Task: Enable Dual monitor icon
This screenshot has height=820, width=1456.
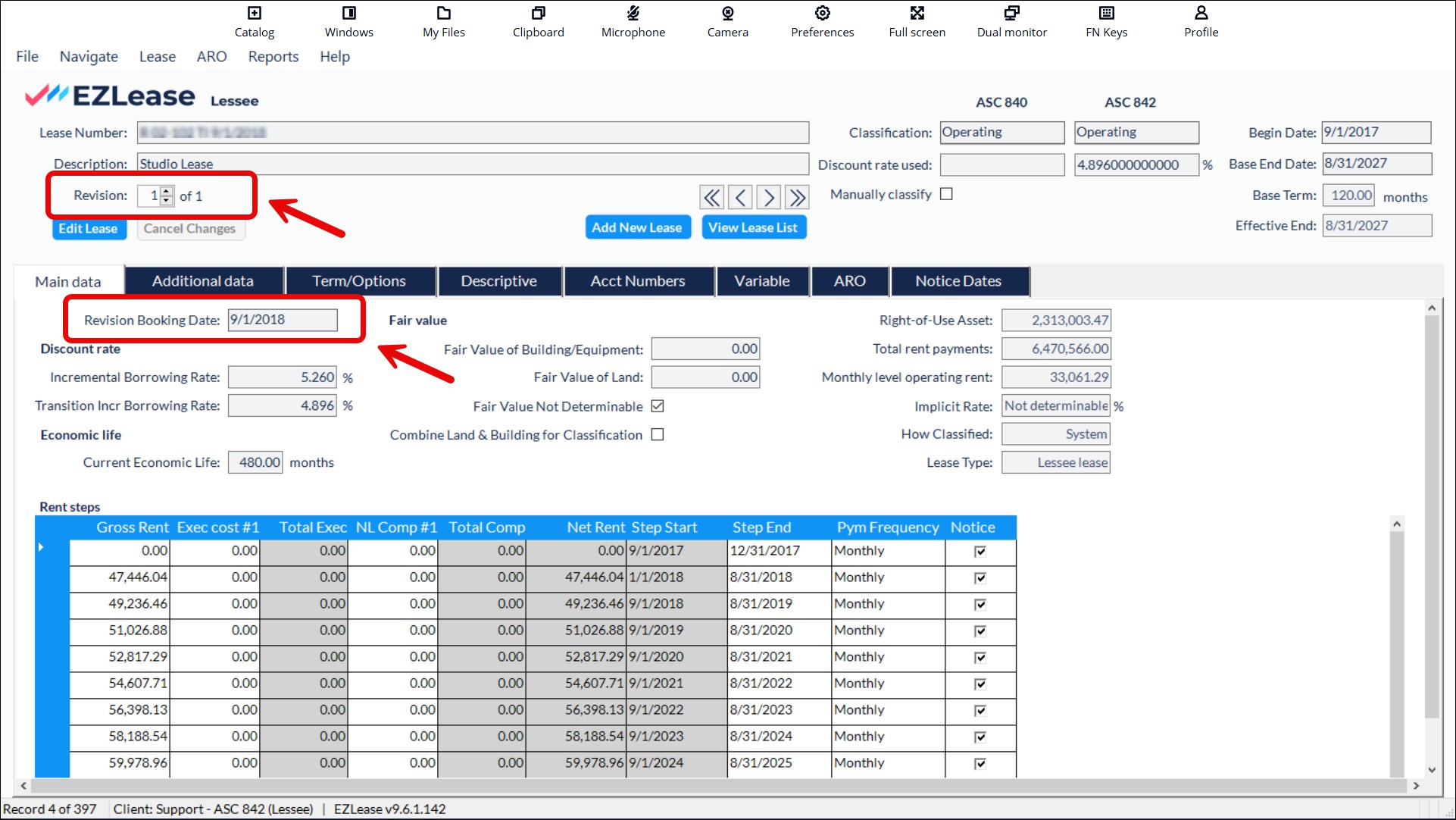Action: click(x=1011, y=21)
